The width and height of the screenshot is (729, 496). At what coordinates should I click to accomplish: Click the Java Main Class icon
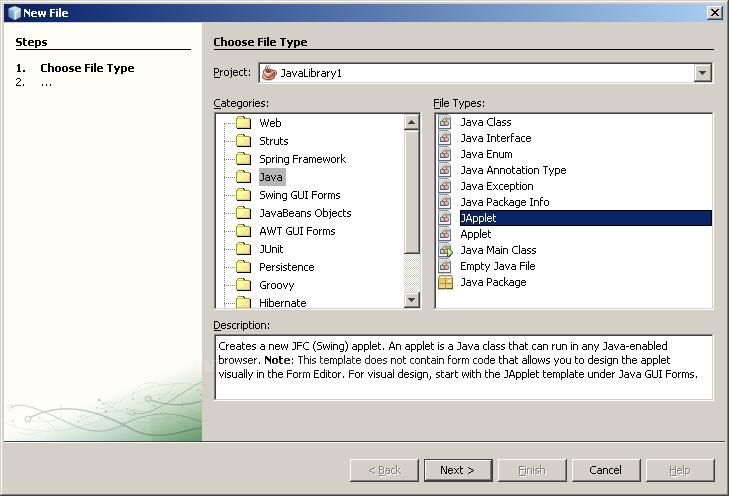coord(445,250)
